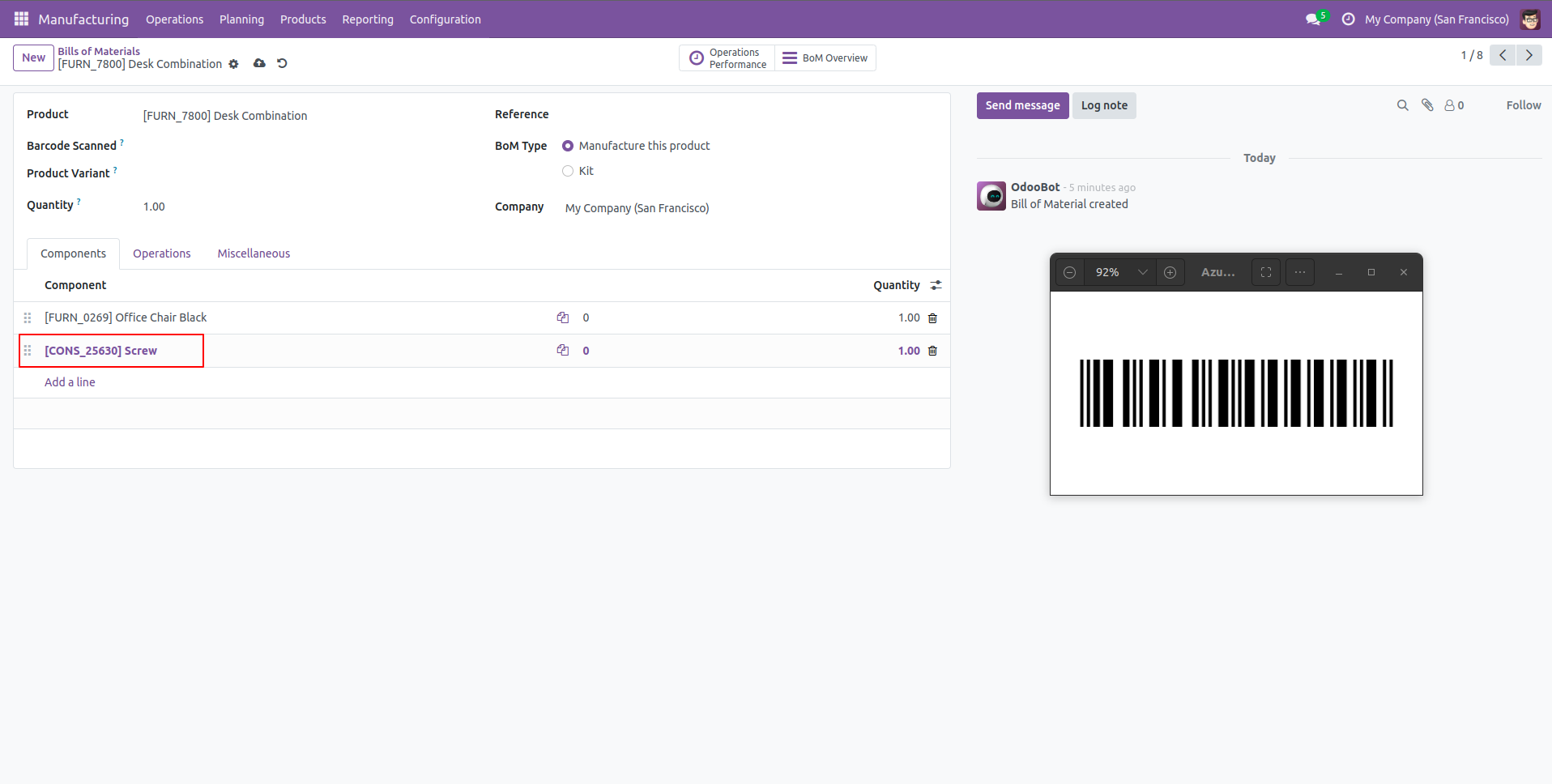Image resolution: width=1552 pixels, height=784 pixels.
Task: Grab the Office Chair Black row handle
Action: [28, 317]
